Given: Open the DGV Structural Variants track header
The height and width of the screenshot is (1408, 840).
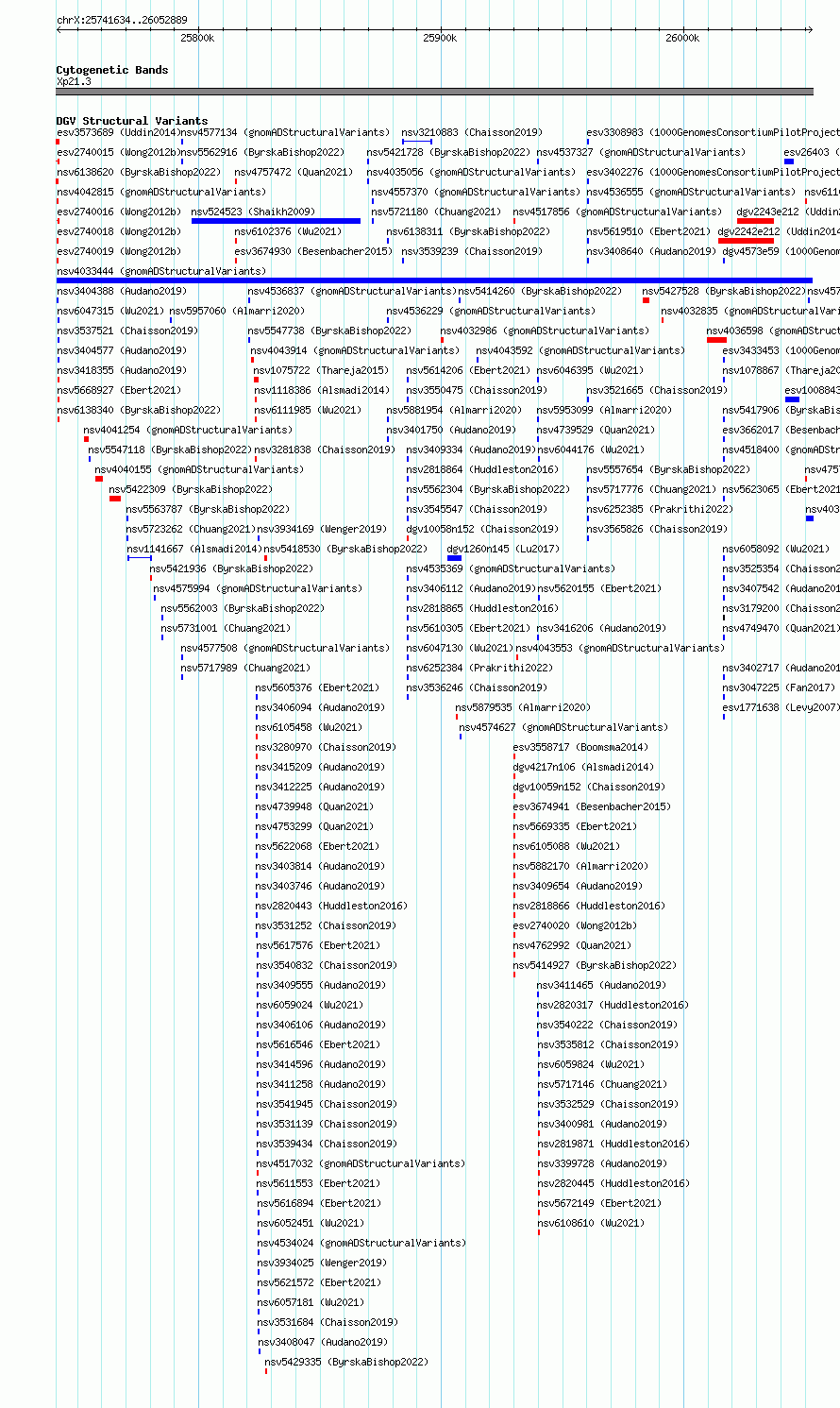Looking at the screenshot, I should click(132, 121).
